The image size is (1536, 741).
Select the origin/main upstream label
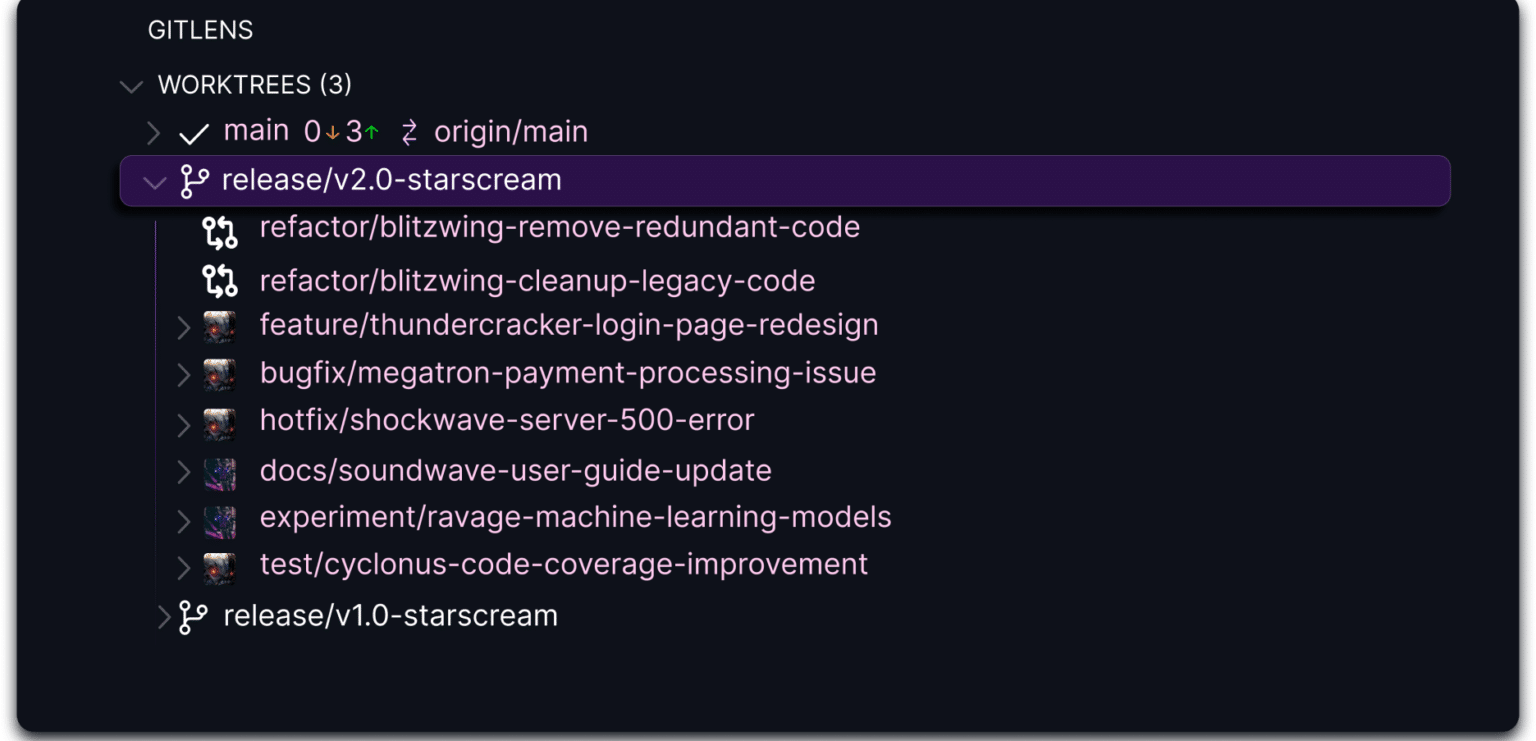[x=510, y=131]
